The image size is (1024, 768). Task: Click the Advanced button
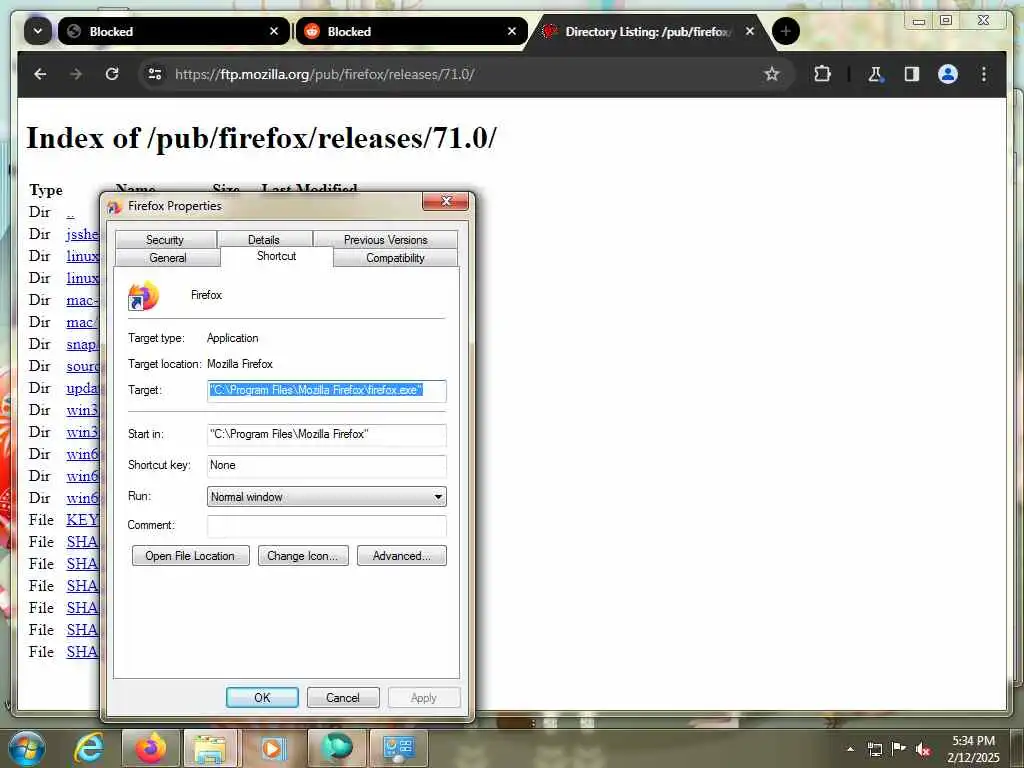pyautogui.click(x=402, y=556)
